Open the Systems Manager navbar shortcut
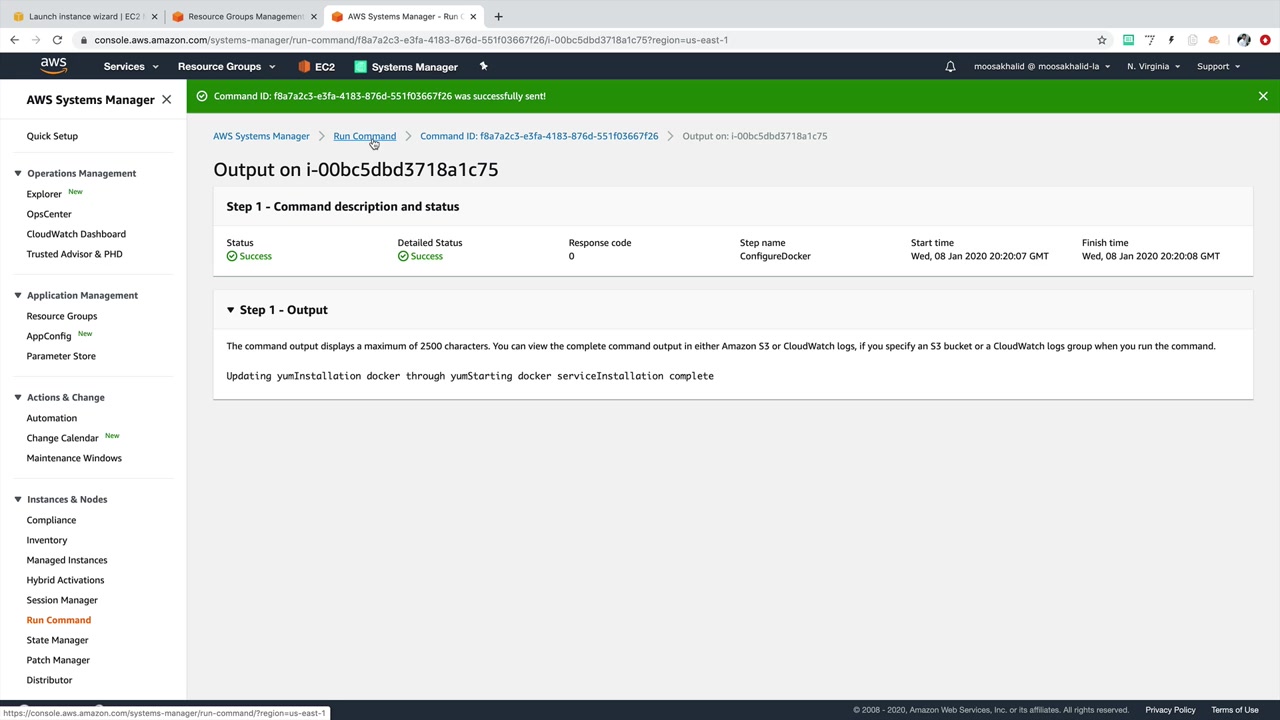Viewport: 1280px width, 720px height. pyautogui.click(x=406, y=67)
